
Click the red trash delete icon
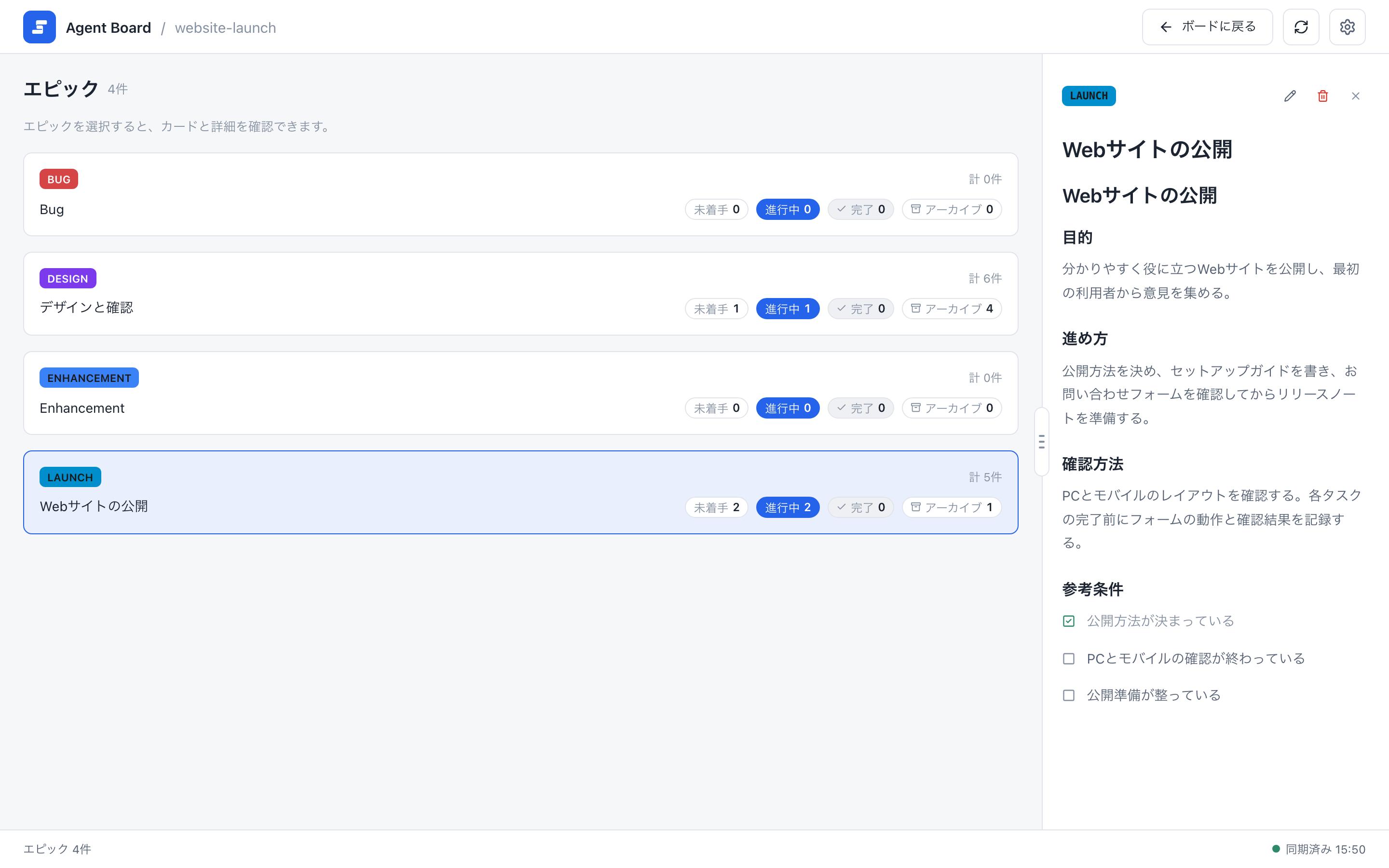click(1322, 96)
